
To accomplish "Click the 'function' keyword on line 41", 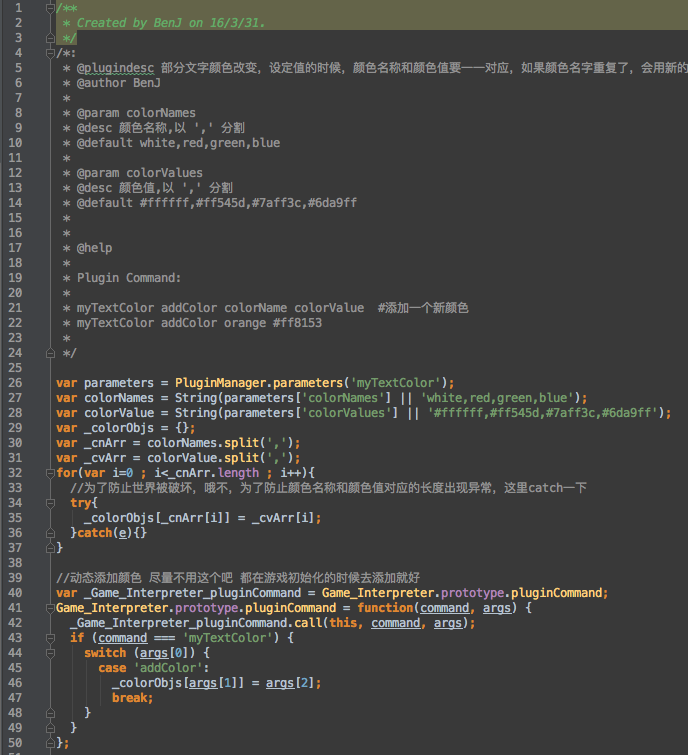I will (x=385, y=608).
